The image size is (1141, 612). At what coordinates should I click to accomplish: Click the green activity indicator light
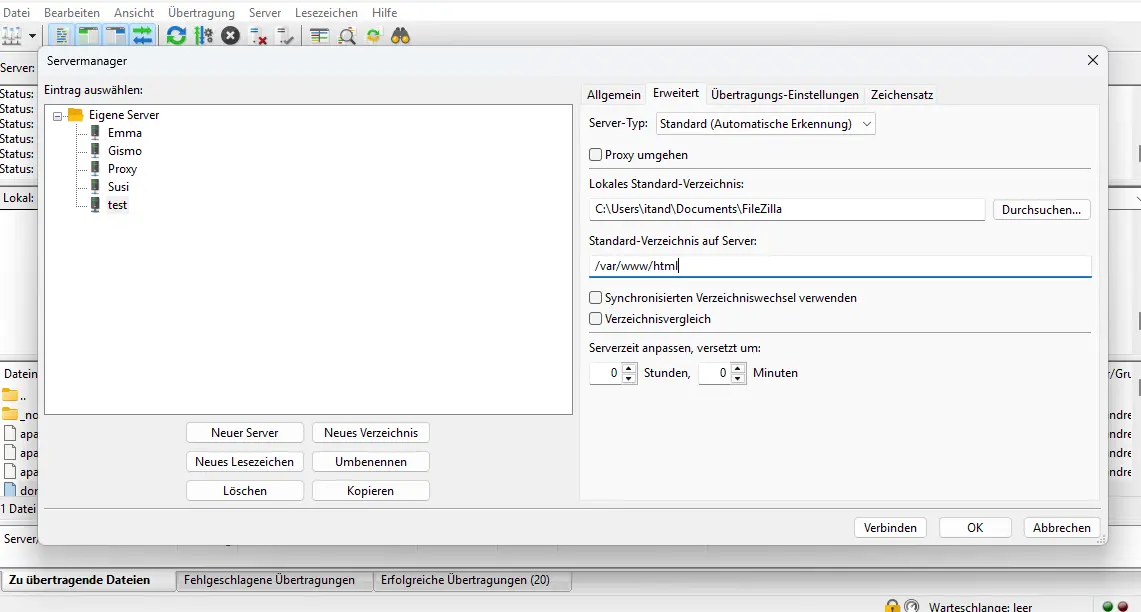click(x=1108, y=606)
